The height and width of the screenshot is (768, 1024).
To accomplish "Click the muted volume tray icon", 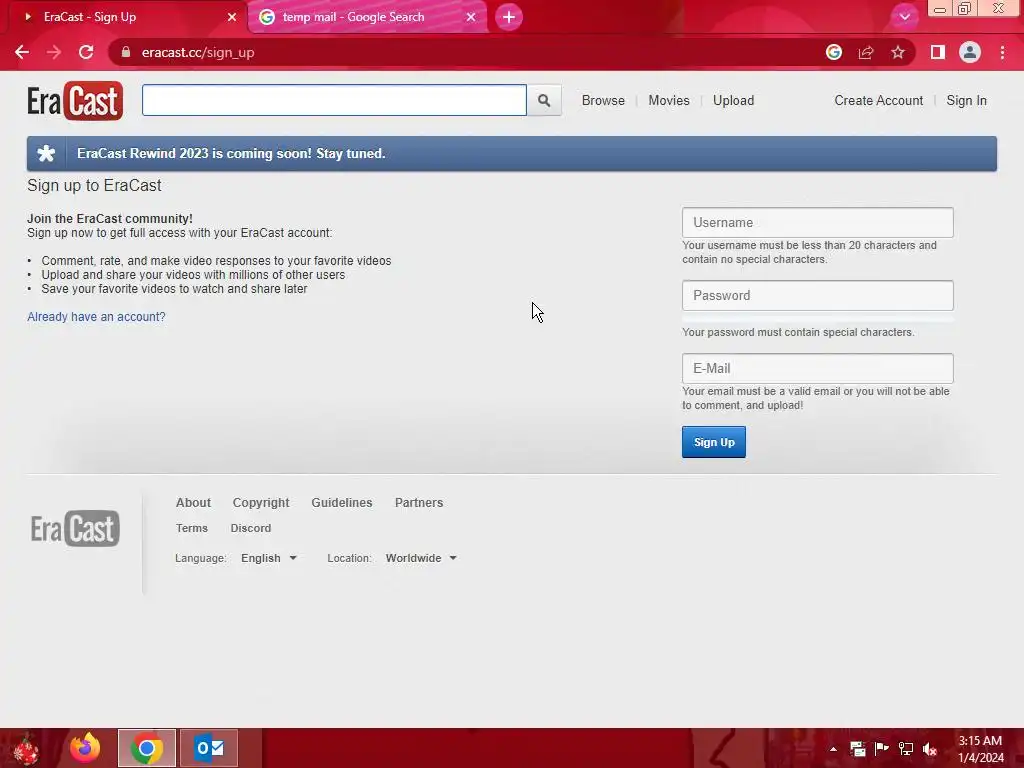I will [x=930, y=749].
